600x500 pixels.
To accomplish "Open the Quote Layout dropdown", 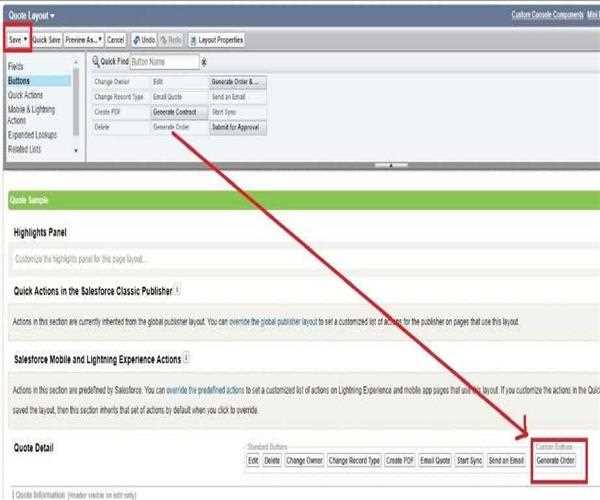I will (31, 16).
